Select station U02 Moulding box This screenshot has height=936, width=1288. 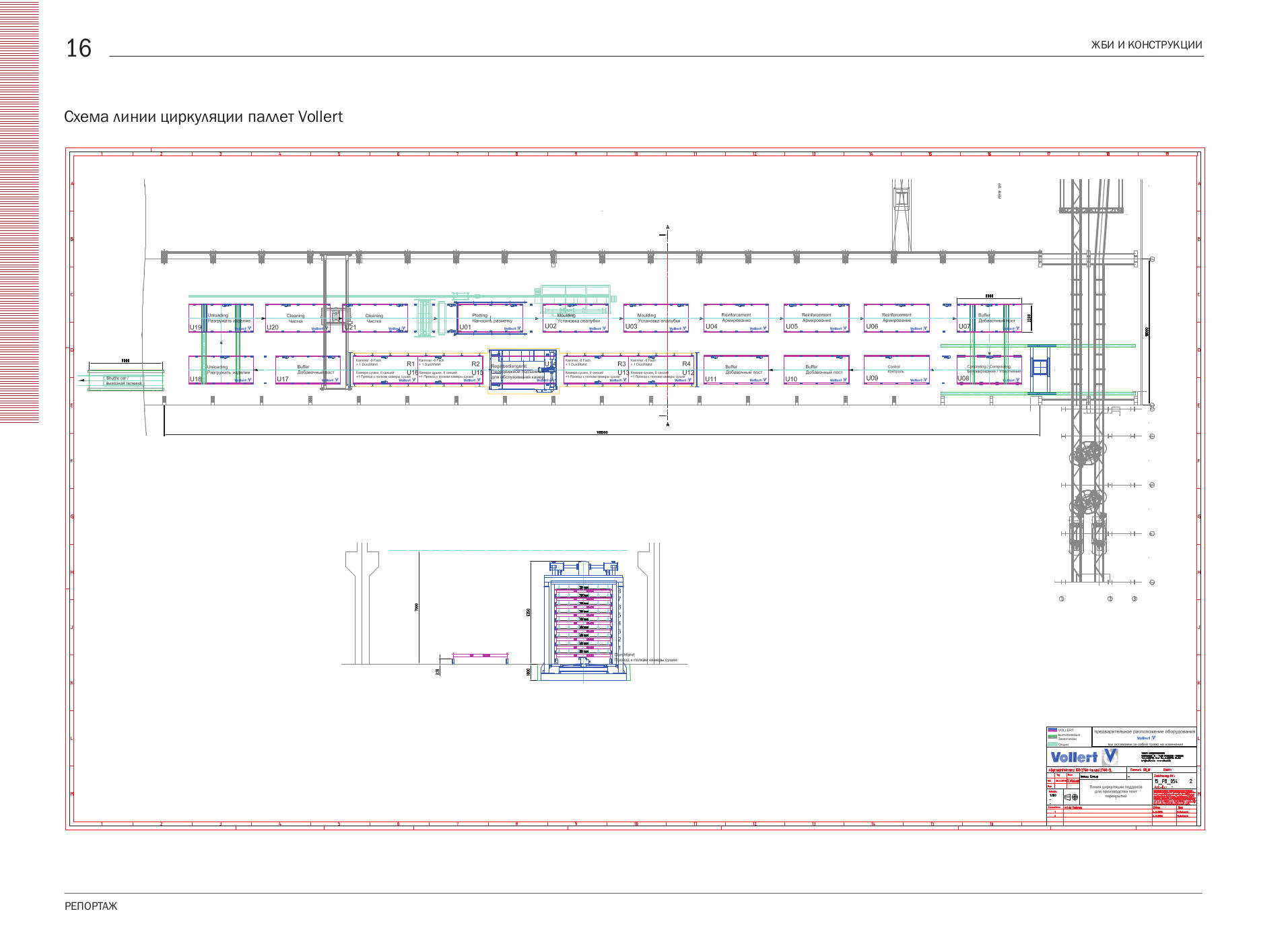(576, 318)
